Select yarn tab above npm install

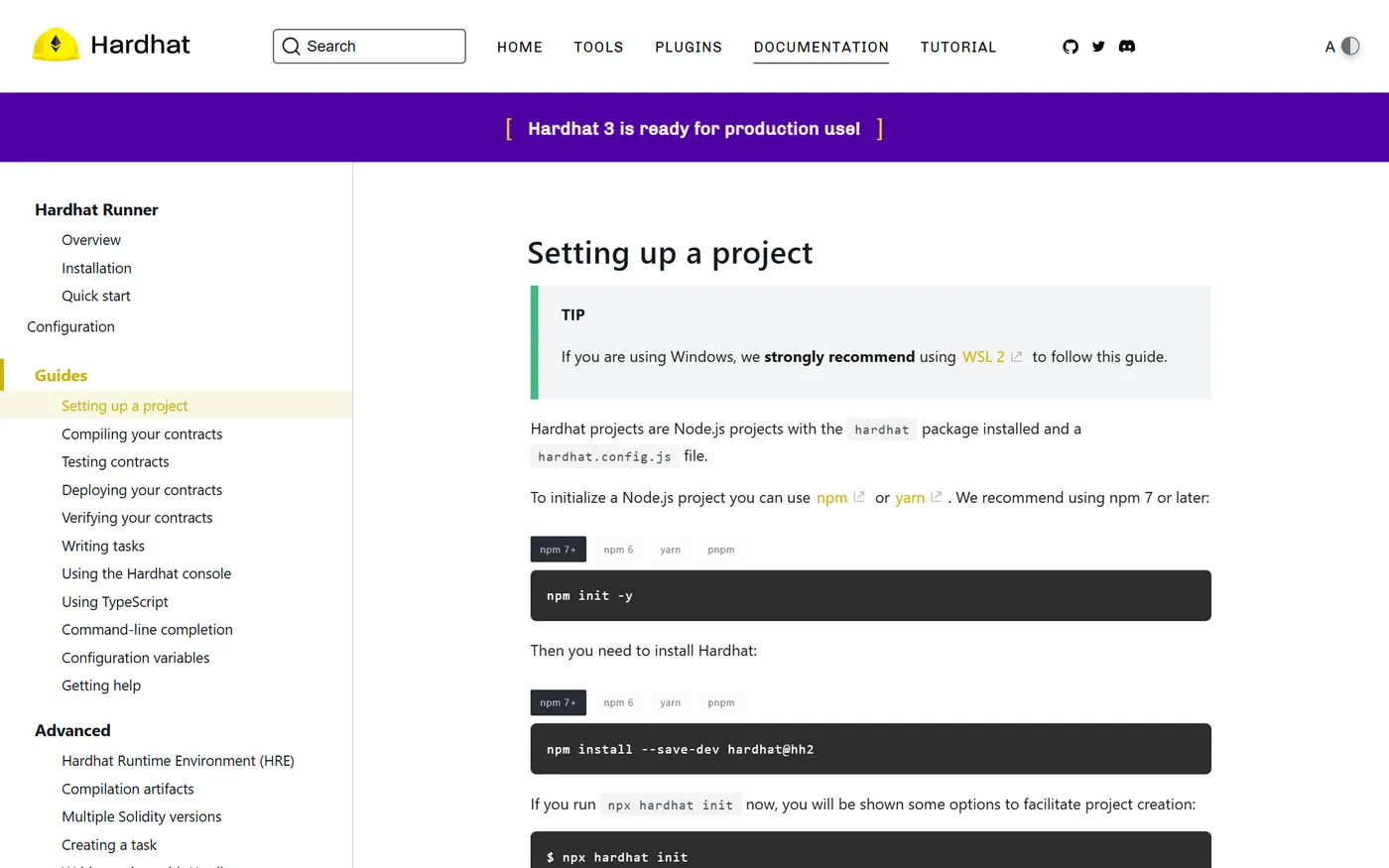[671, 702]
